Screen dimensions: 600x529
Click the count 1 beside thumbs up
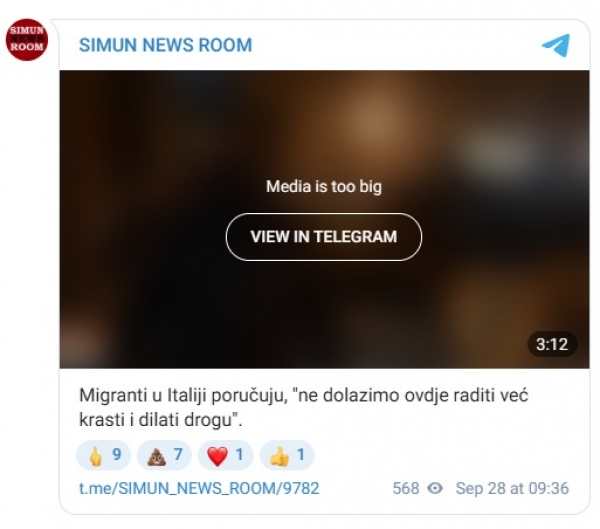point(301,454)
